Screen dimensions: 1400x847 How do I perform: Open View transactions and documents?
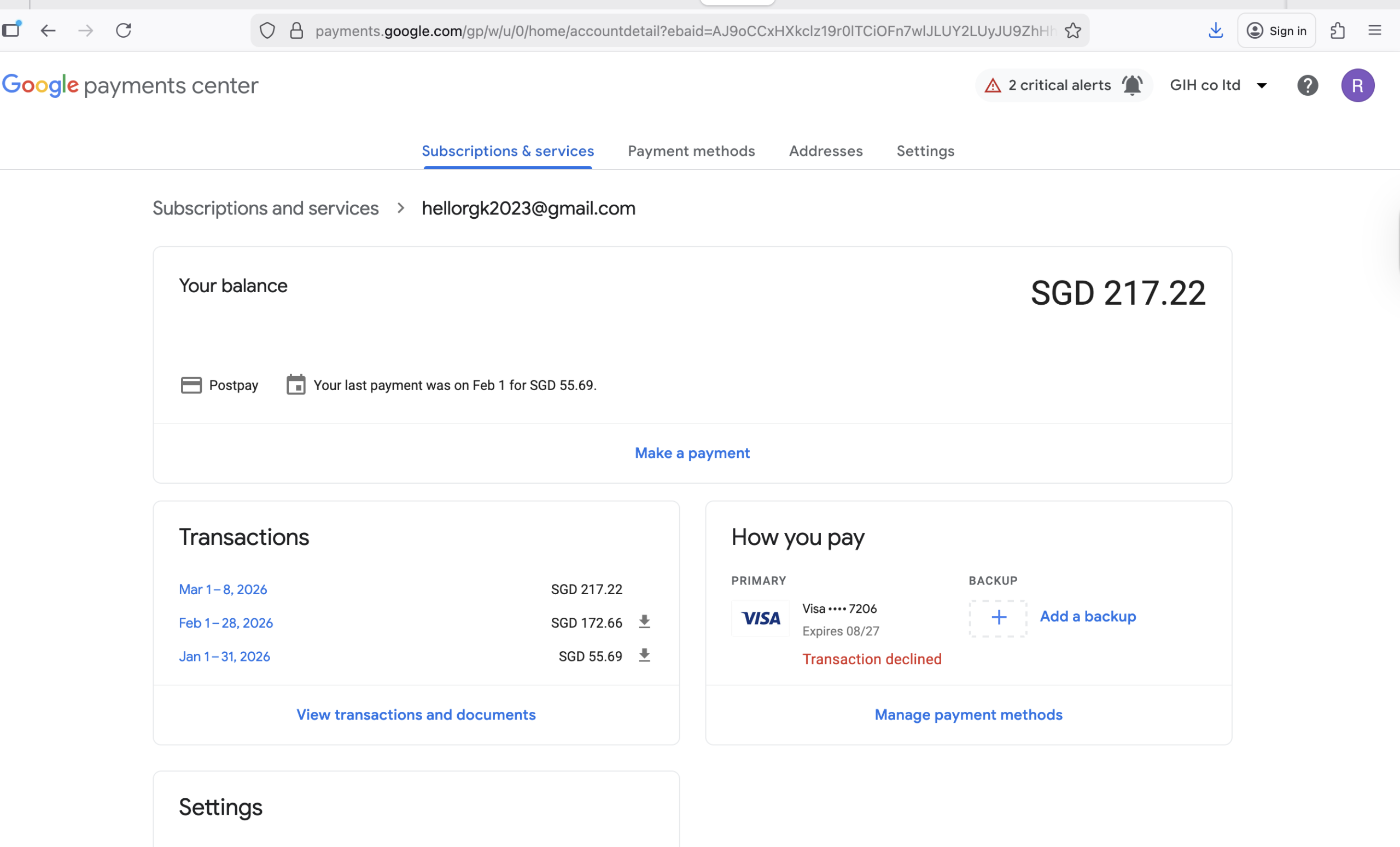(x=415, y=714)
